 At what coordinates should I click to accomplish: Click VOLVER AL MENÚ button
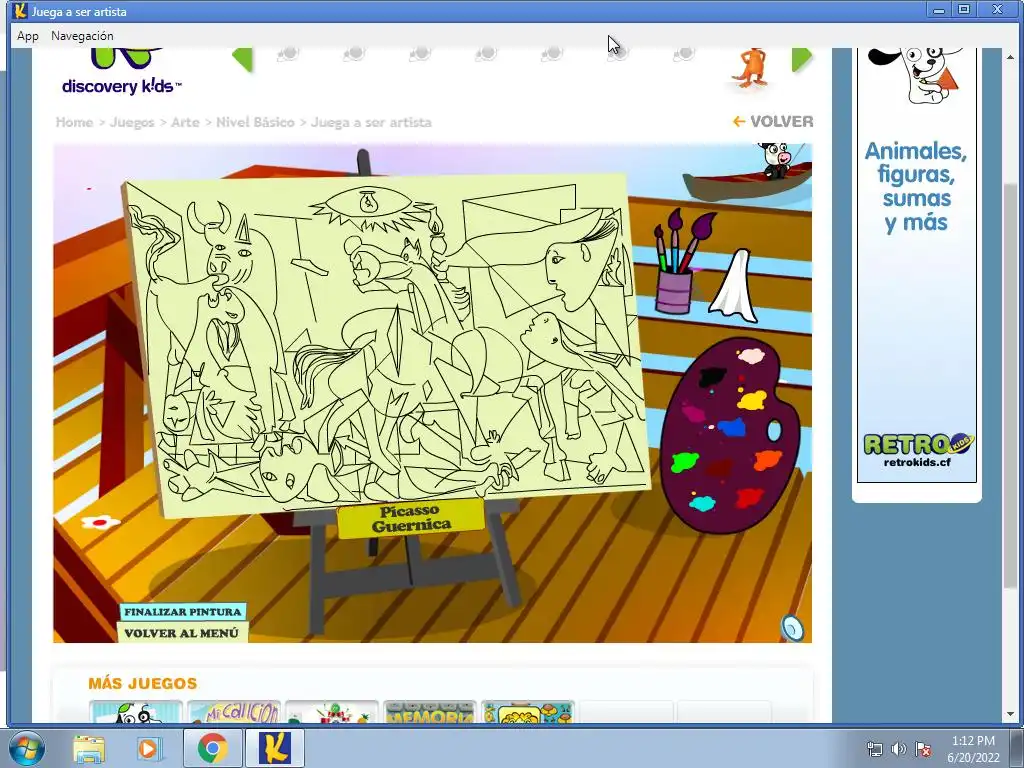point(182,633)
